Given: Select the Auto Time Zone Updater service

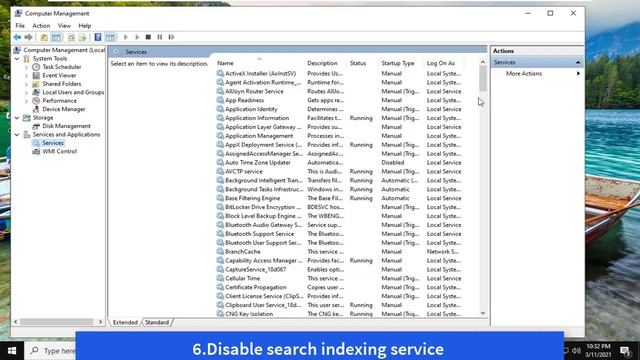Looking at the screenshot, I should point(258,162).
